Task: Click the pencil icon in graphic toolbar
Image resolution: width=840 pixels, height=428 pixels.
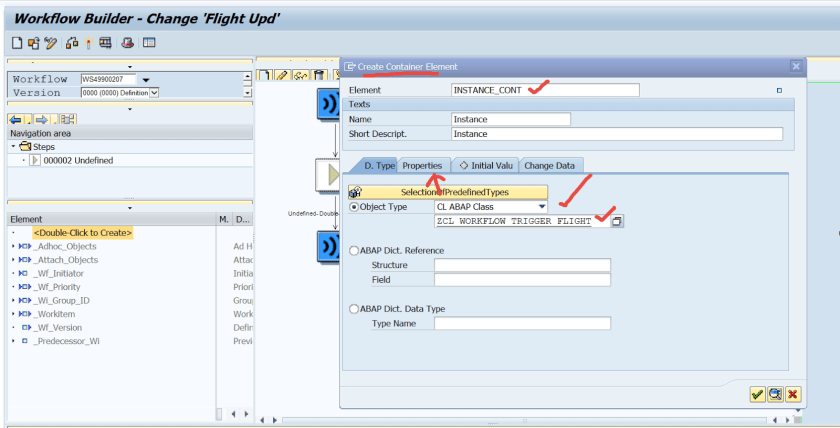Action: (282, 75)
